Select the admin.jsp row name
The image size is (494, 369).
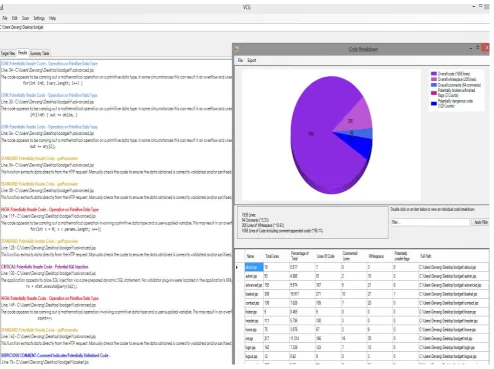(254, 276)
